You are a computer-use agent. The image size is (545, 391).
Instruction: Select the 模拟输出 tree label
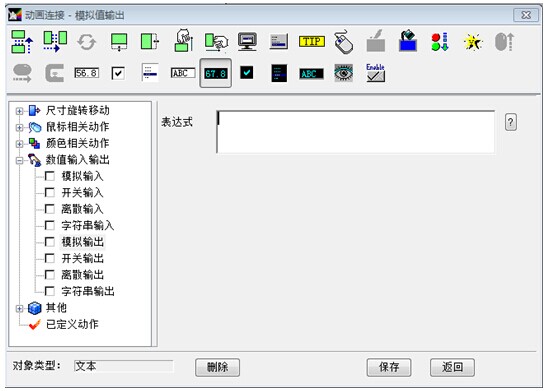tap(83, 242)
